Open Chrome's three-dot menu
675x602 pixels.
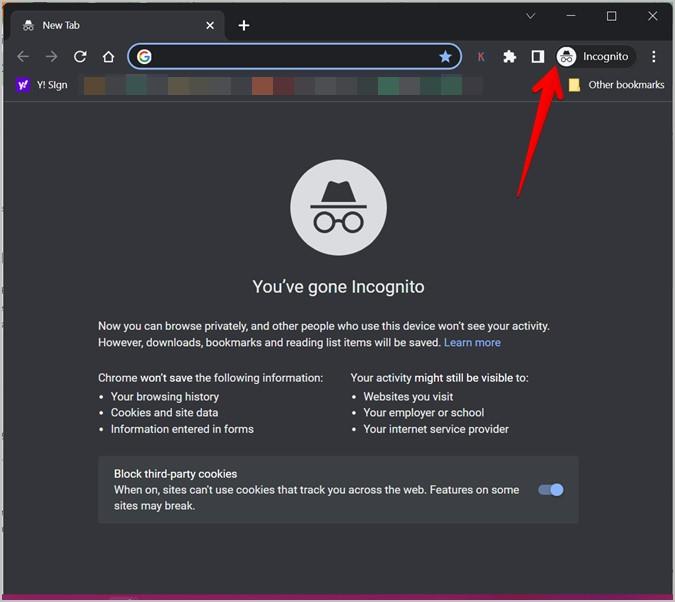(x=653, y=56)
